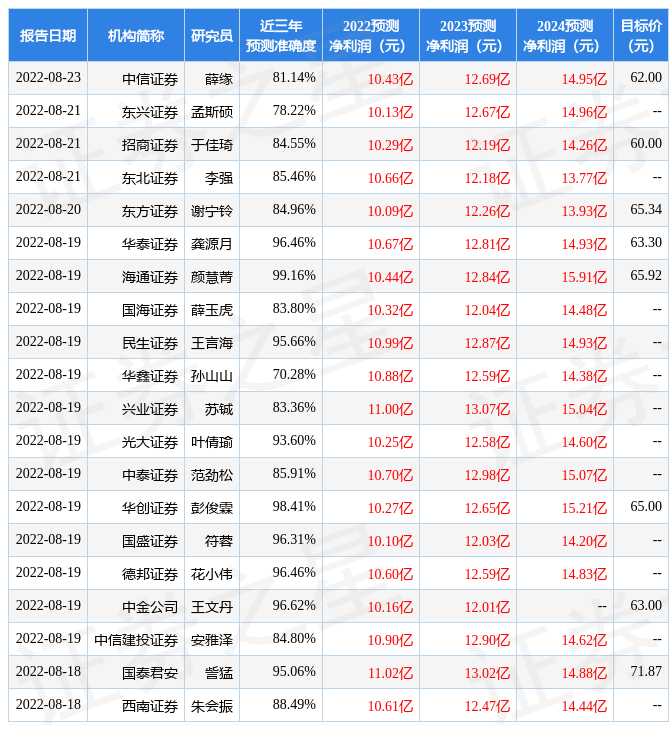The height and width of the screenshot is (730, 669).
Task: Click analyst name 孙山山
Action: coord(212,376)
